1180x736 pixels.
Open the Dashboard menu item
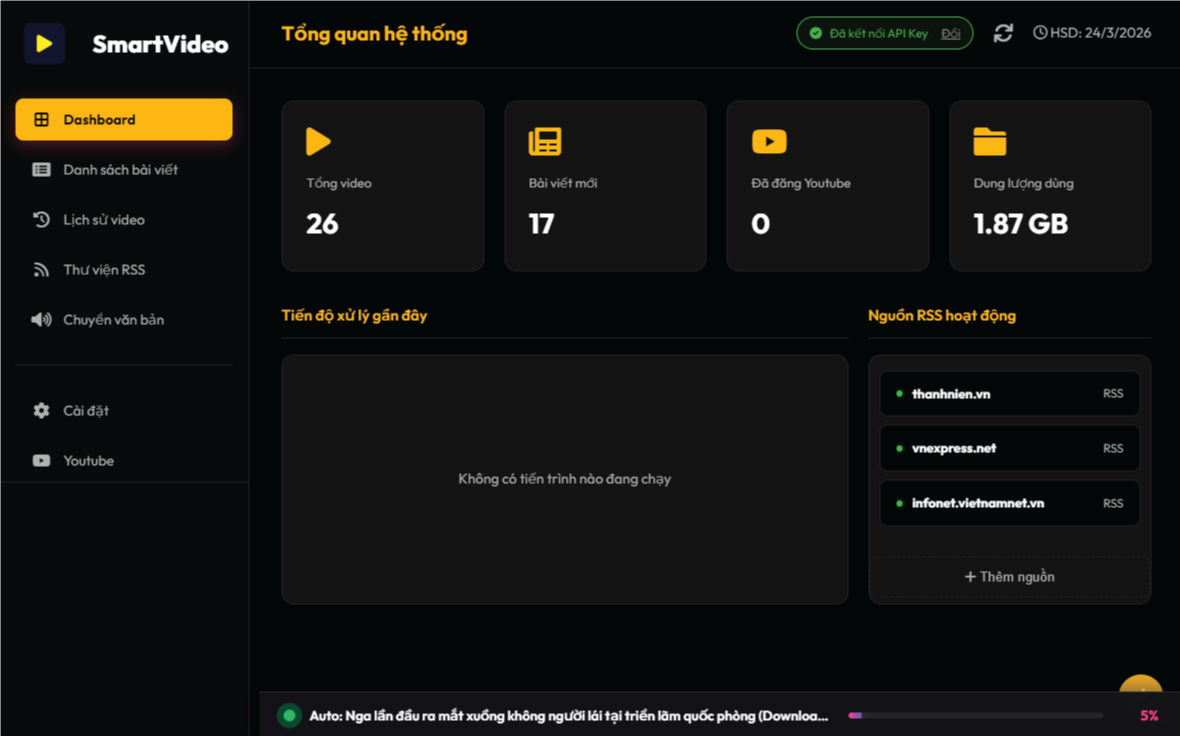click(124, 120)
